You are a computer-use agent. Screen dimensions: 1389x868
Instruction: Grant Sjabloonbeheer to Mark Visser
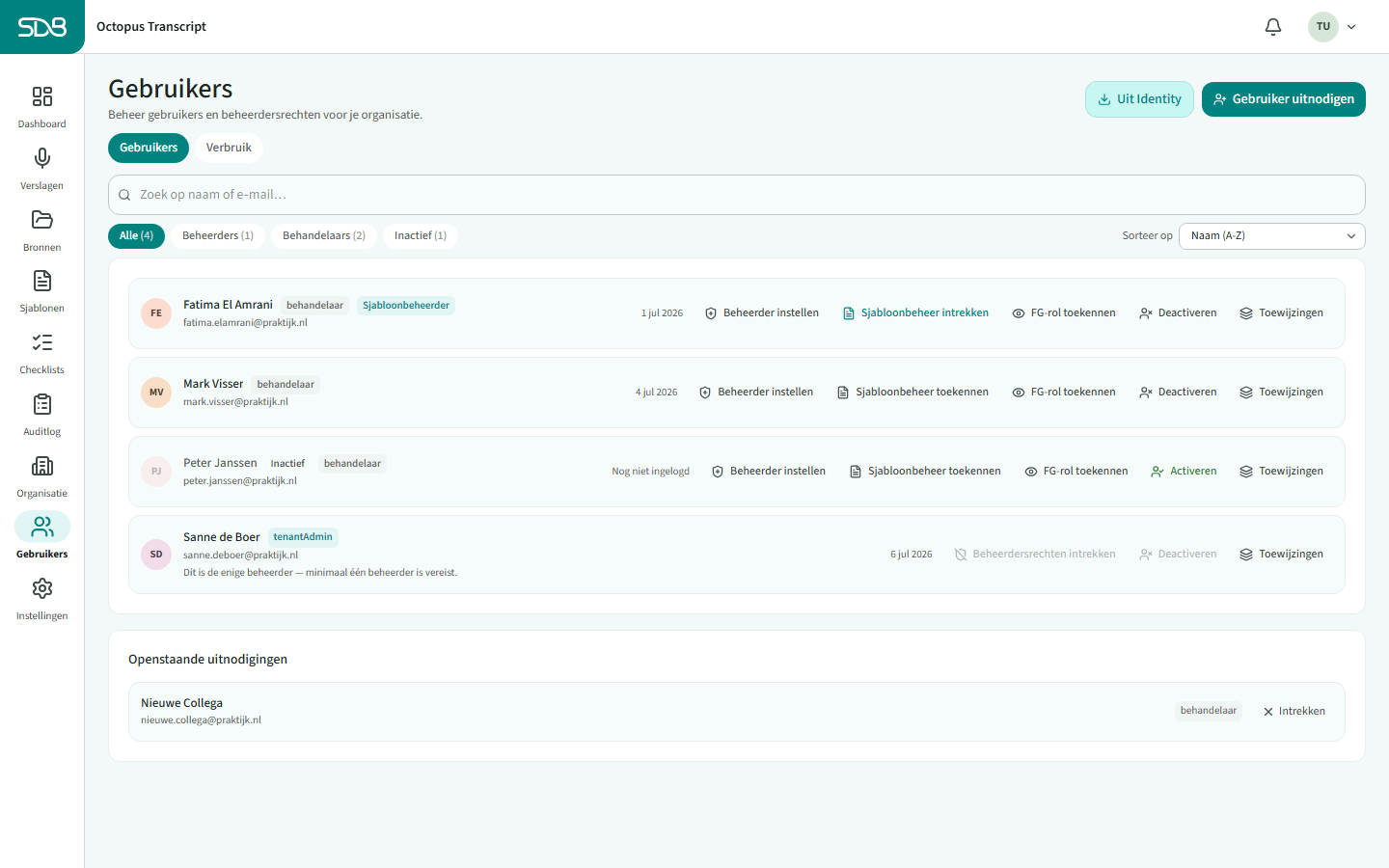(x=912, y=393)
